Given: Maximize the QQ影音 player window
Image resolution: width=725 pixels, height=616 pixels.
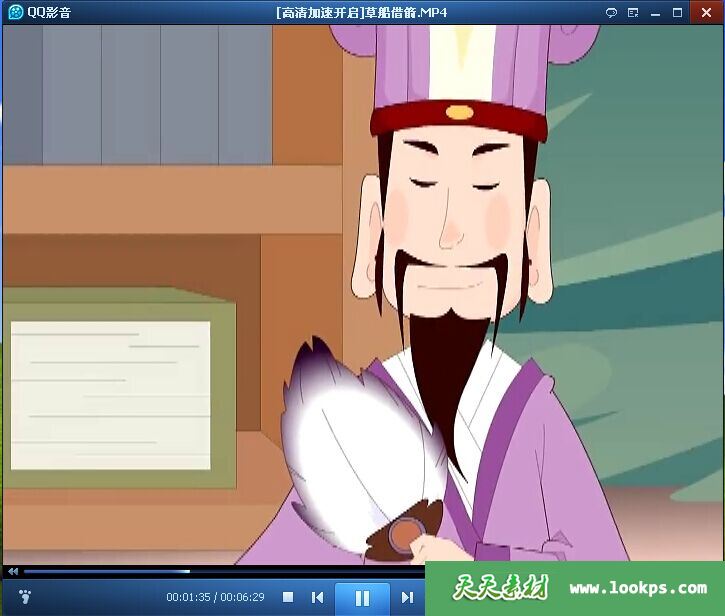Looking at the screenshot, I should (677, 13).
